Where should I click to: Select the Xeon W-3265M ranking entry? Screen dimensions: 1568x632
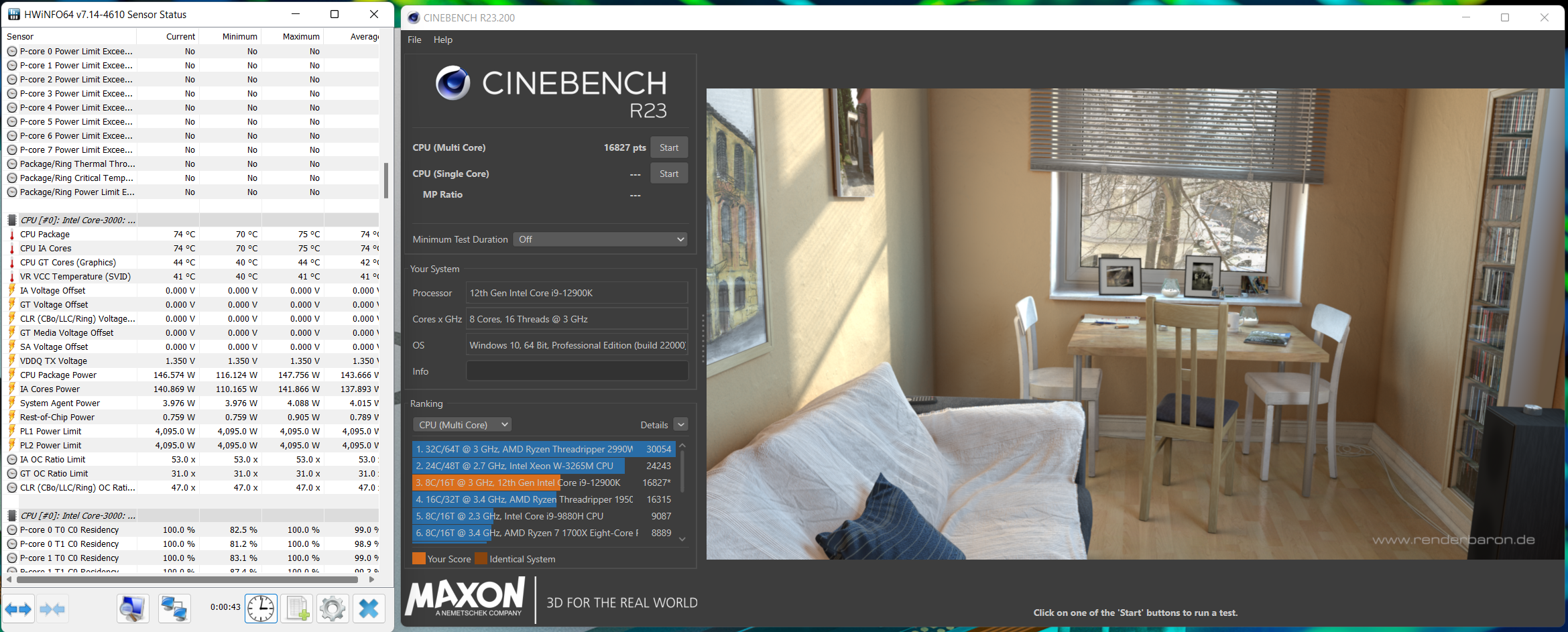tap(544, 466)
